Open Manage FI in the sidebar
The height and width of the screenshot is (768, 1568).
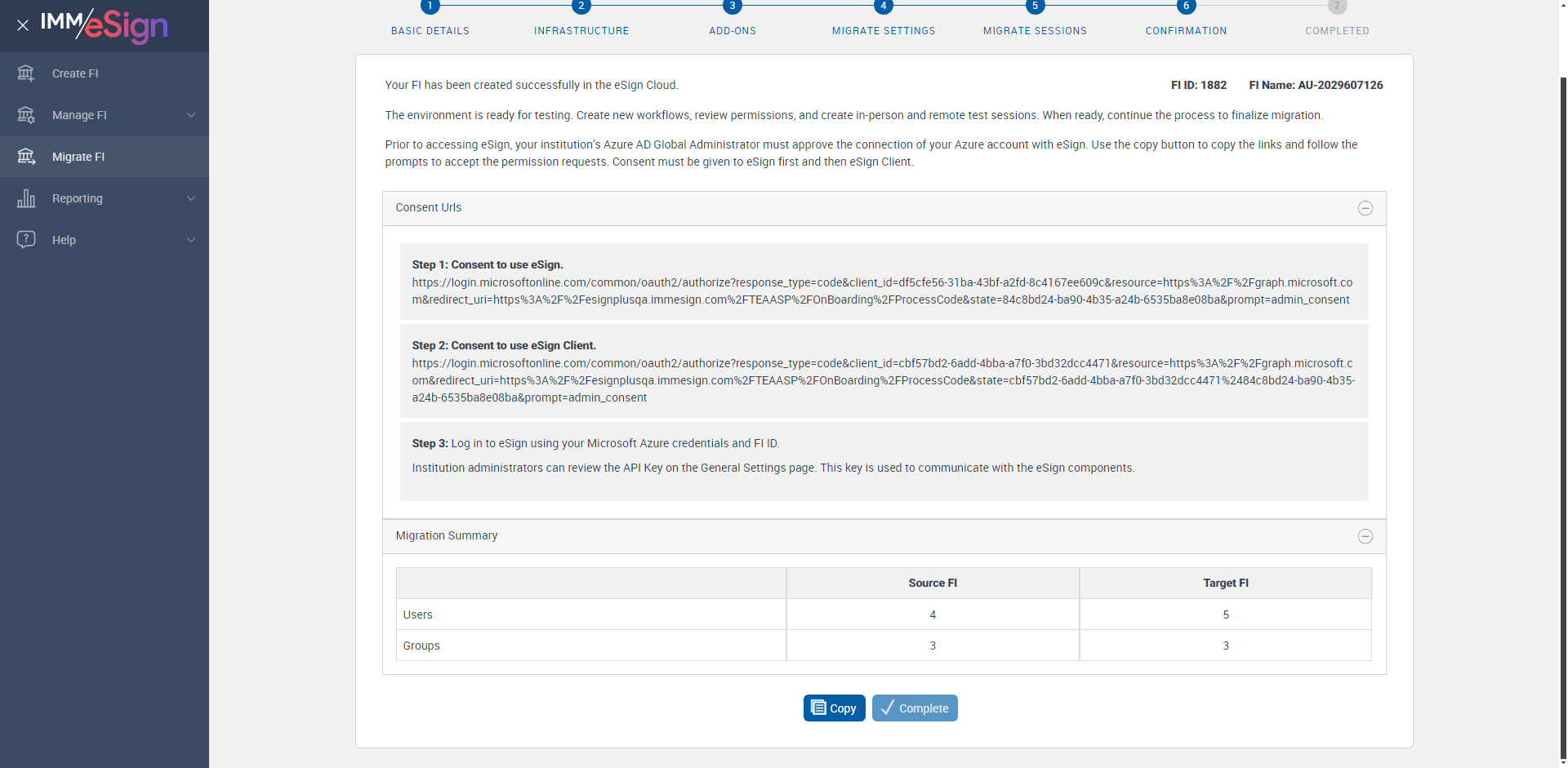105,115
